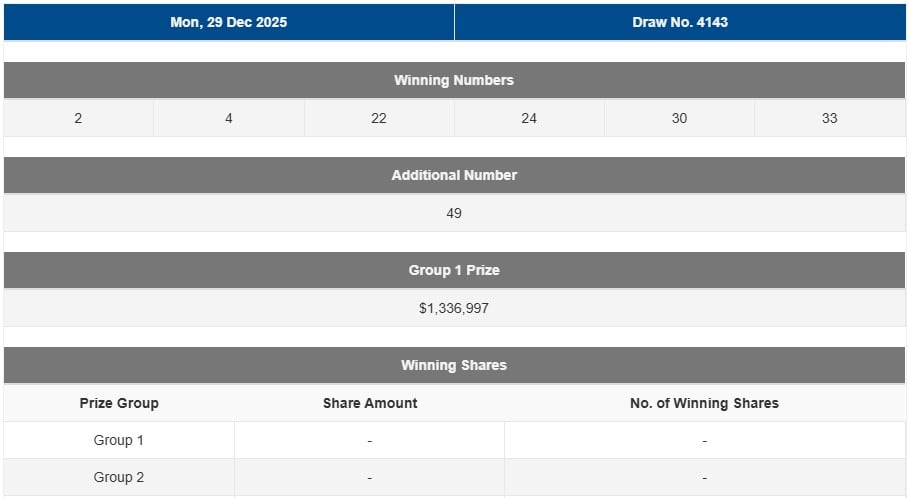Select the $1,336,997 prize amount
Screen dimensions: 909x498
454,308
